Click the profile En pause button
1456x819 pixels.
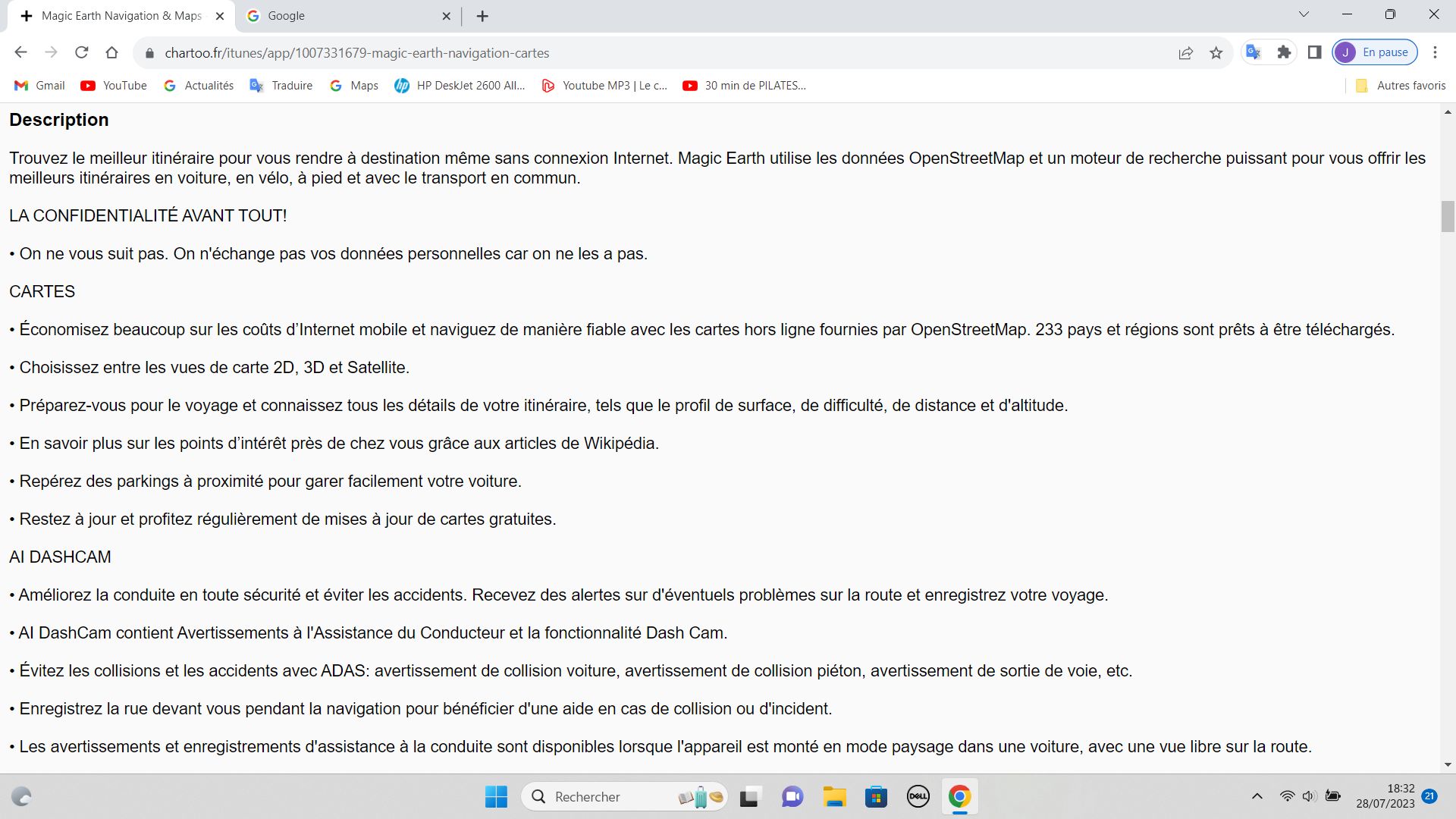point(1375,52)
